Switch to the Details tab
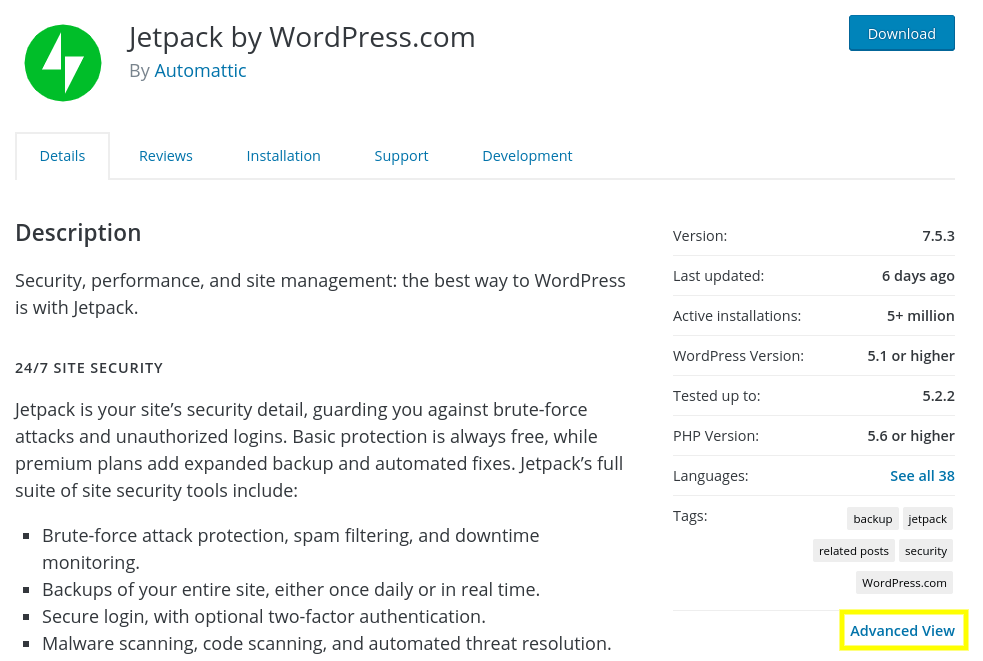Viewport: 983px width, 661px height. pos(62,156)
